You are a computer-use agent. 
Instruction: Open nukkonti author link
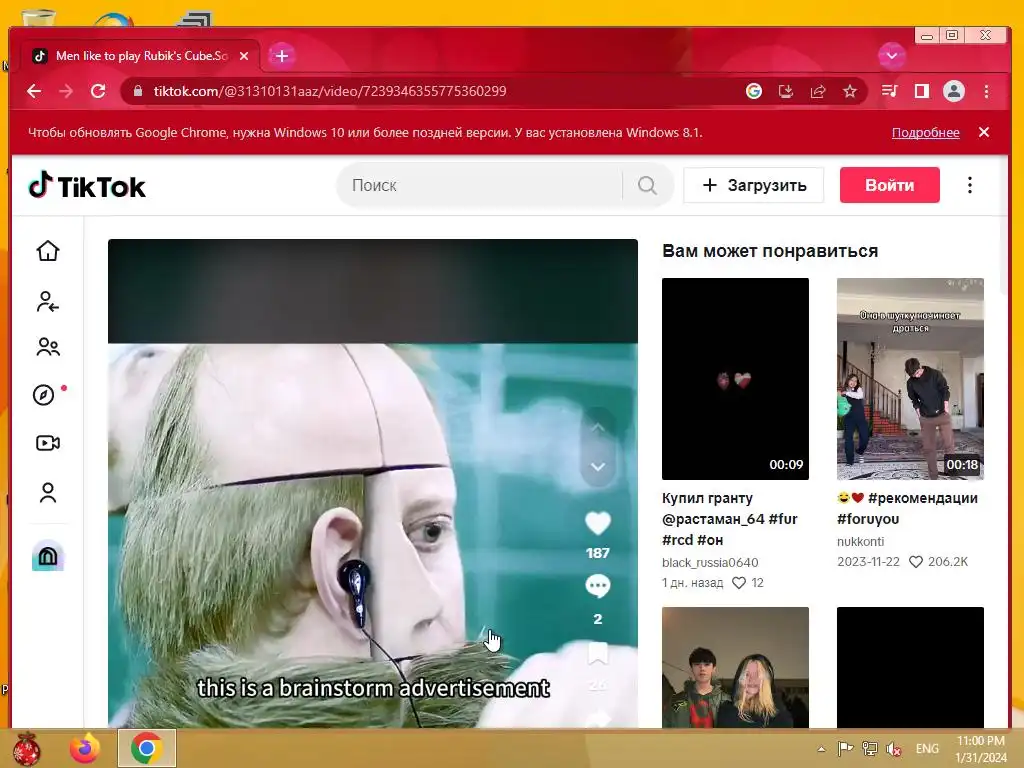861,541
